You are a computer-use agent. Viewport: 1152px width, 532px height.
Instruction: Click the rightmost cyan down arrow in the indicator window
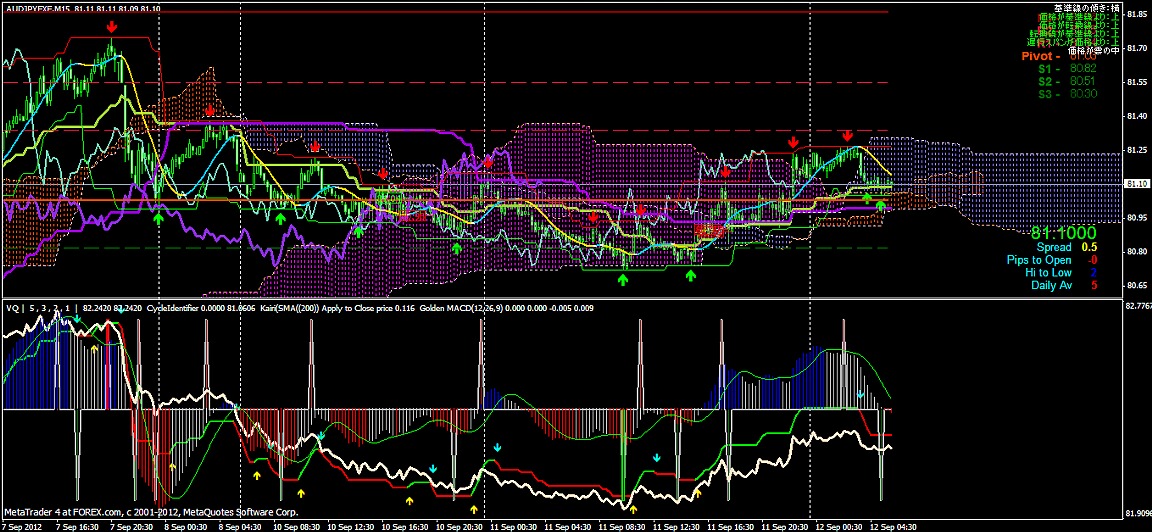(861, 396)
